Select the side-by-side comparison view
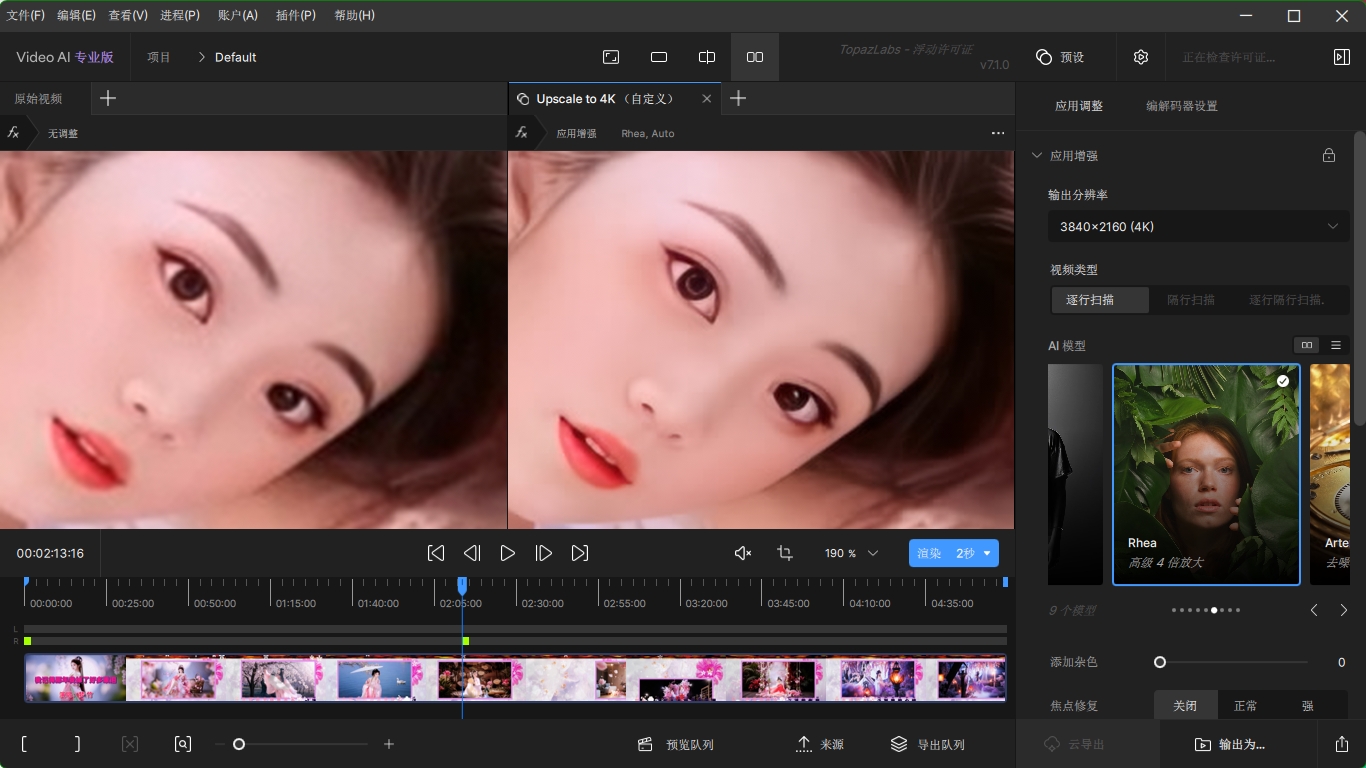This screenshot has height=768, width=1366. coord(755,57)
